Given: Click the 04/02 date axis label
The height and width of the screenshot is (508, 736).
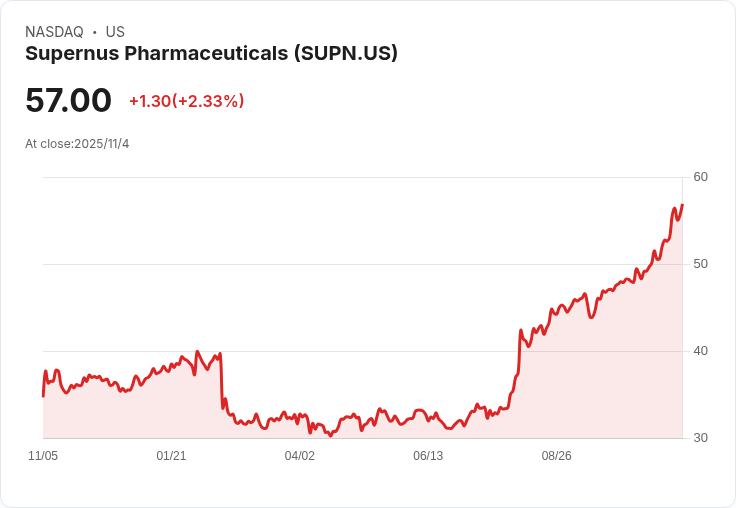Looking at the screenshot, I should (299, 456).
